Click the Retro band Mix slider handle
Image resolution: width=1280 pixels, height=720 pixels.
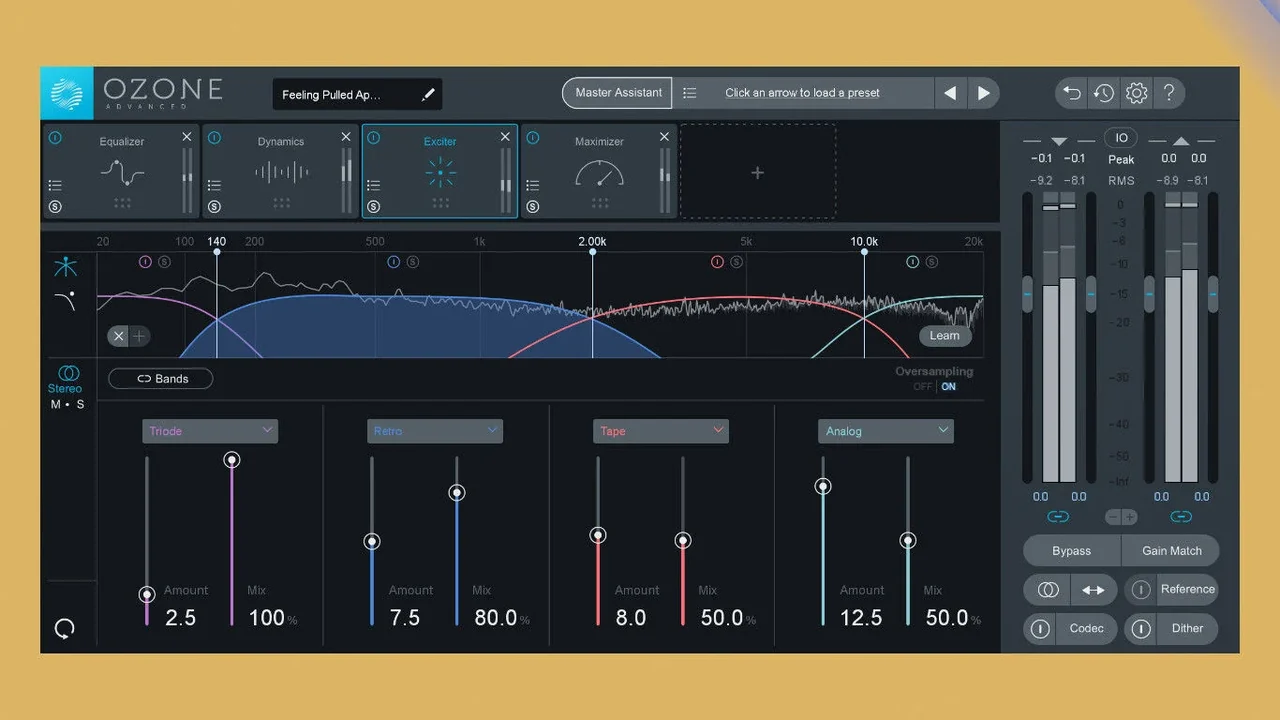(x=457, y=493)
